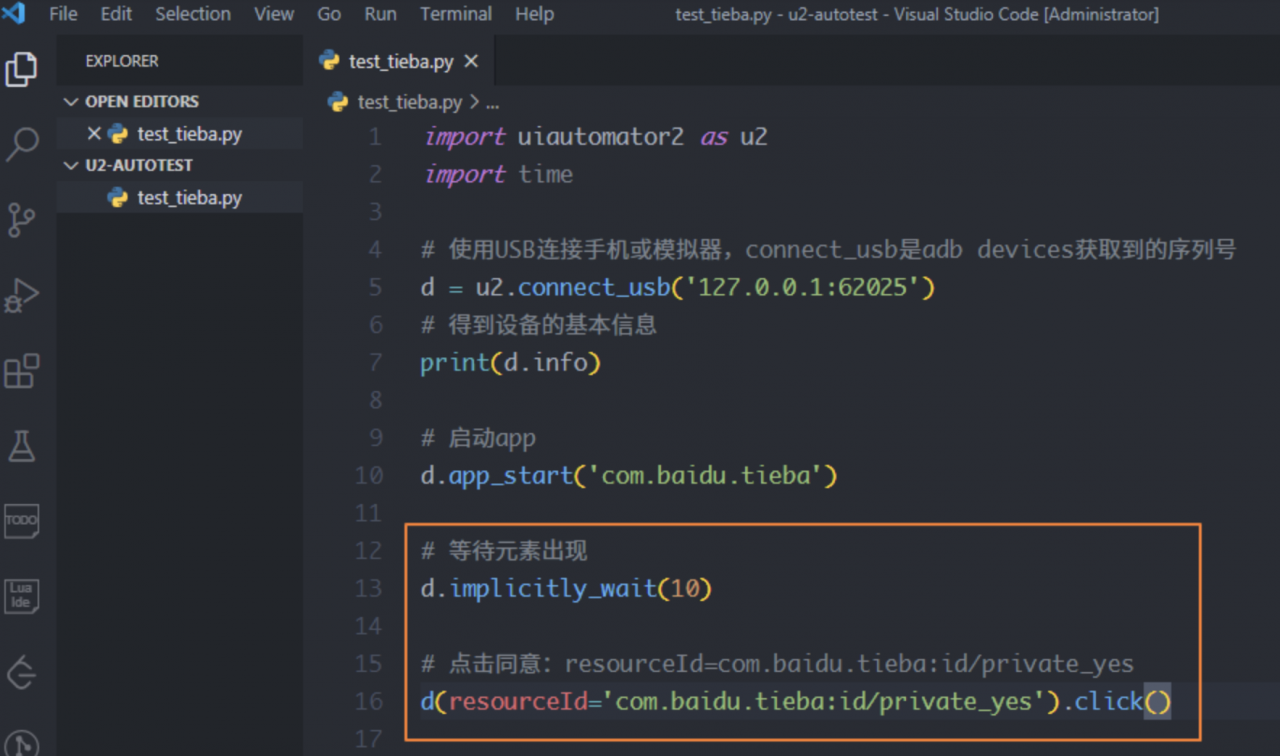
Task: Open the Terminal menu
Action: coord(456,15)
